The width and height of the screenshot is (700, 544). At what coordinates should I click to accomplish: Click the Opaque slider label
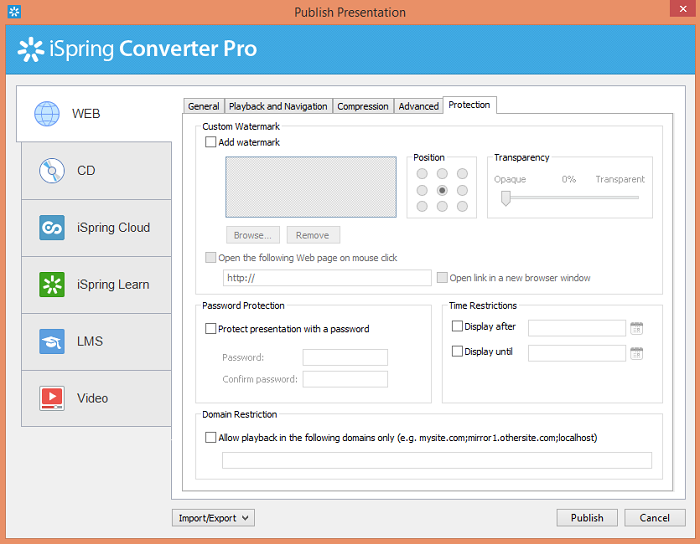click(x=510, y=179)
